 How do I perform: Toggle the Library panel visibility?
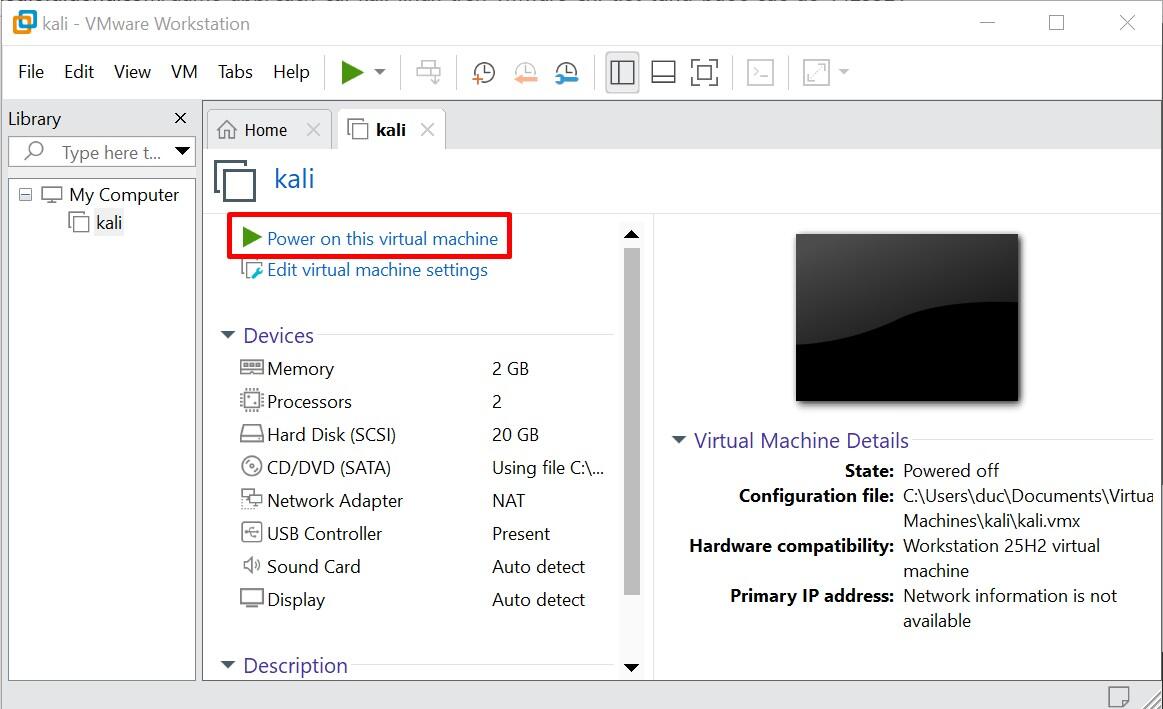coord(622,72)
